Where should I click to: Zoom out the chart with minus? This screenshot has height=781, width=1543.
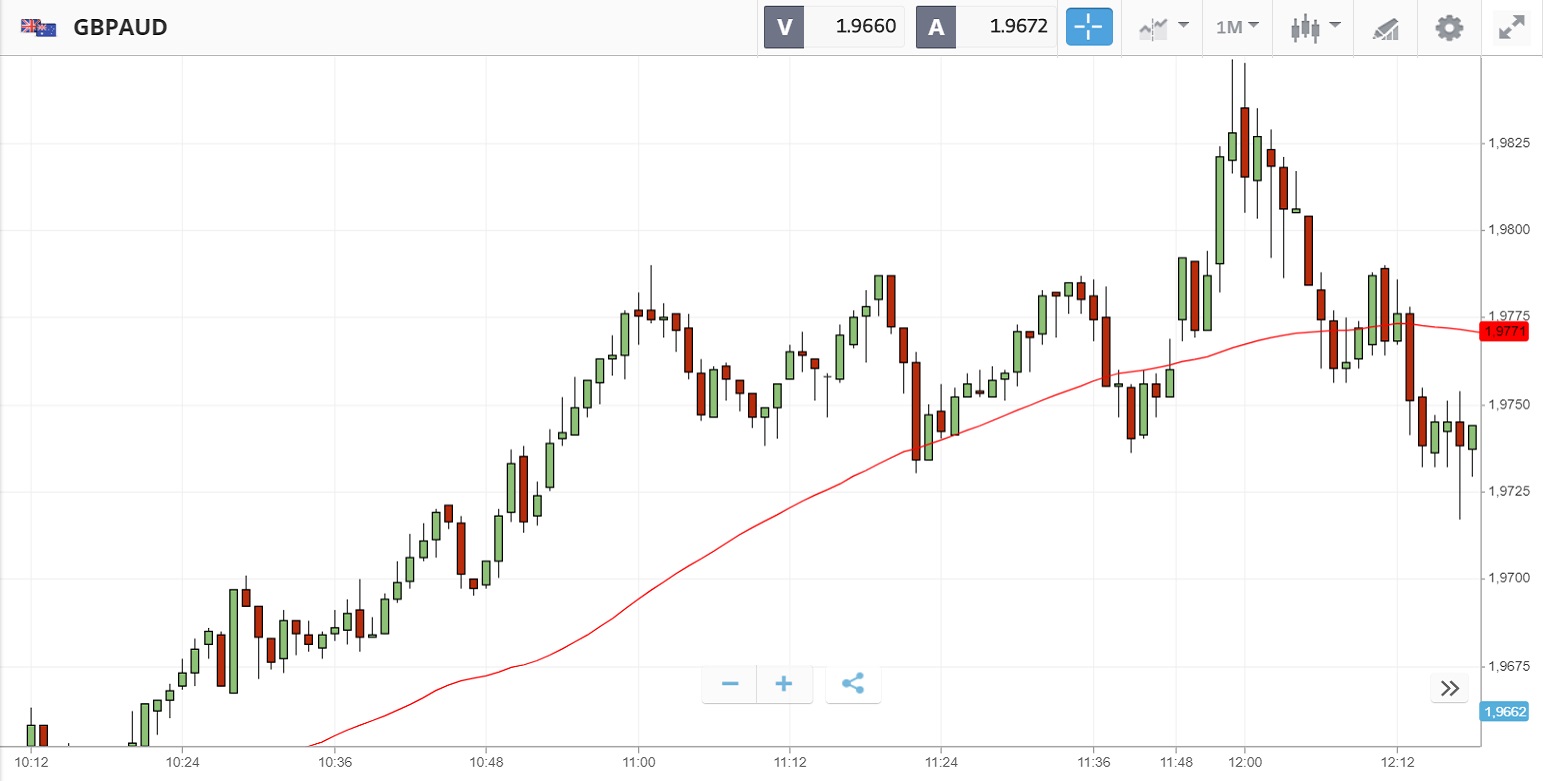pos(730,684)
